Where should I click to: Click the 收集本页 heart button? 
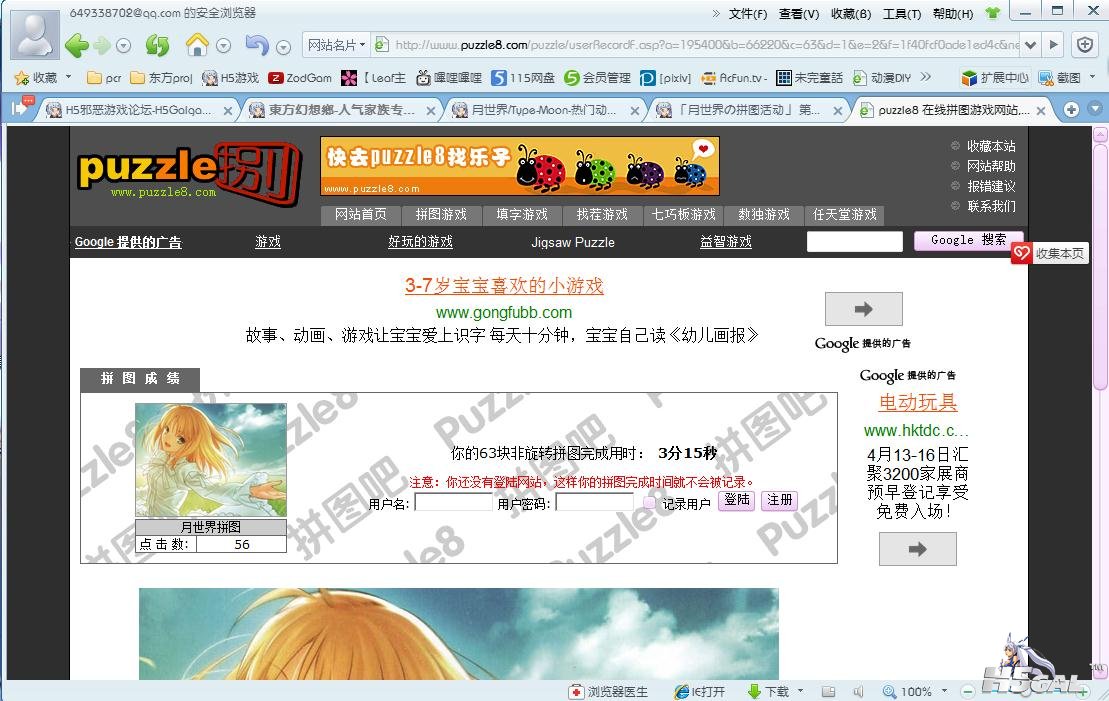(x=1050, y=253)
